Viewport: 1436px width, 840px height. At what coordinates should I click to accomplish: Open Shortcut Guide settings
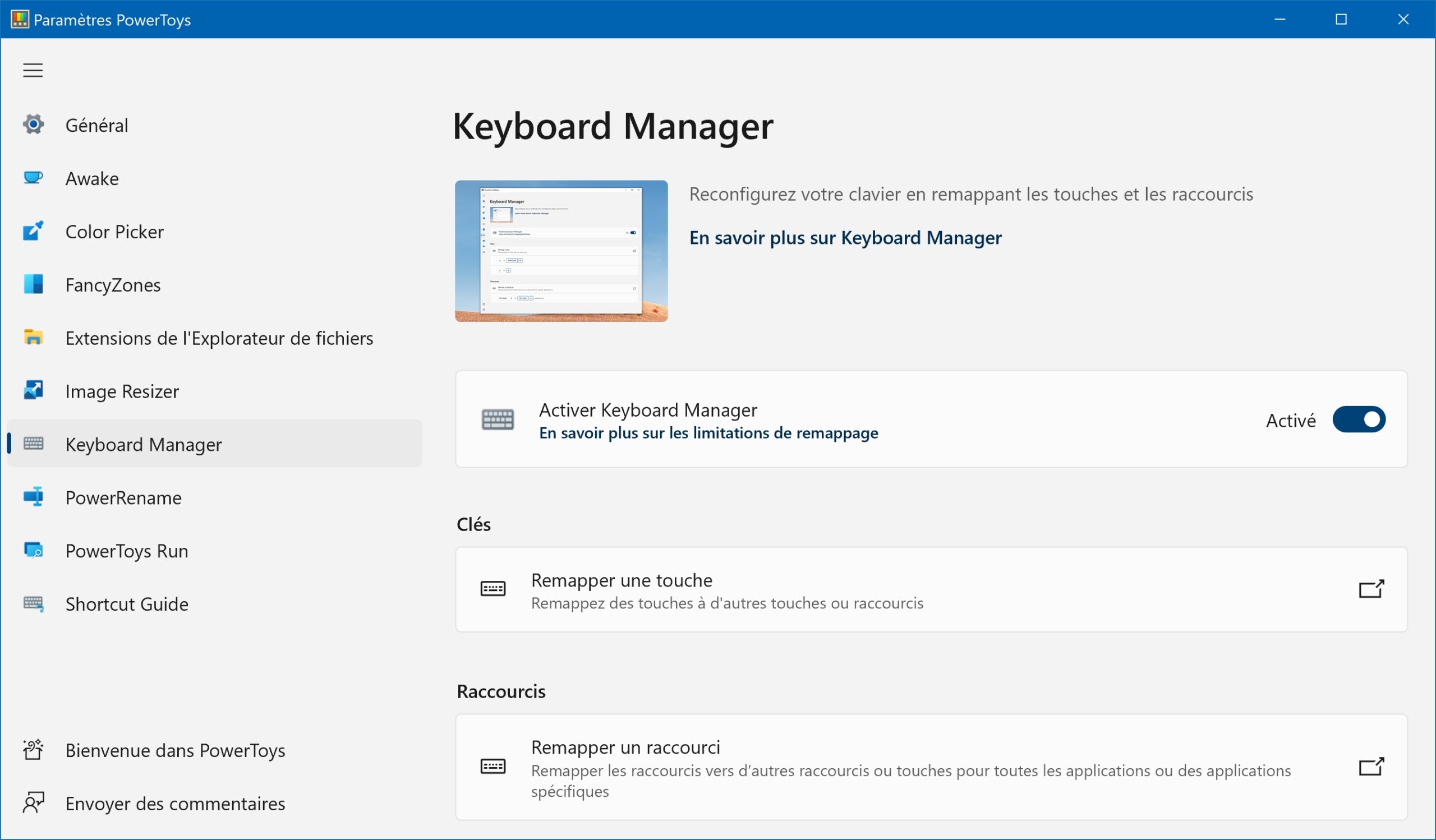(214, 604)
